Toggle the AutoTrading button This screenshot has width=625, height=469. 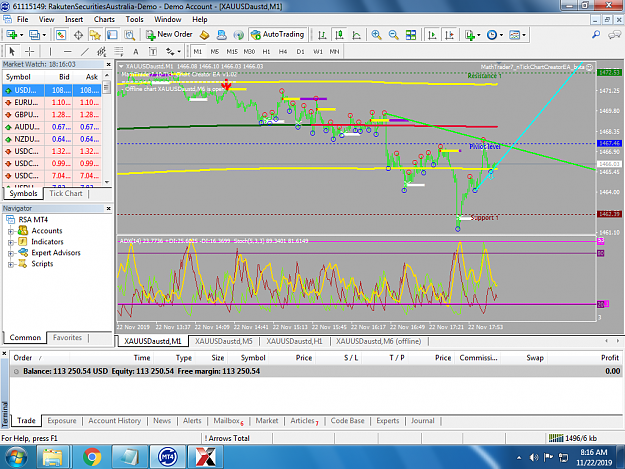pyautogui.click(x=278, y=35)
